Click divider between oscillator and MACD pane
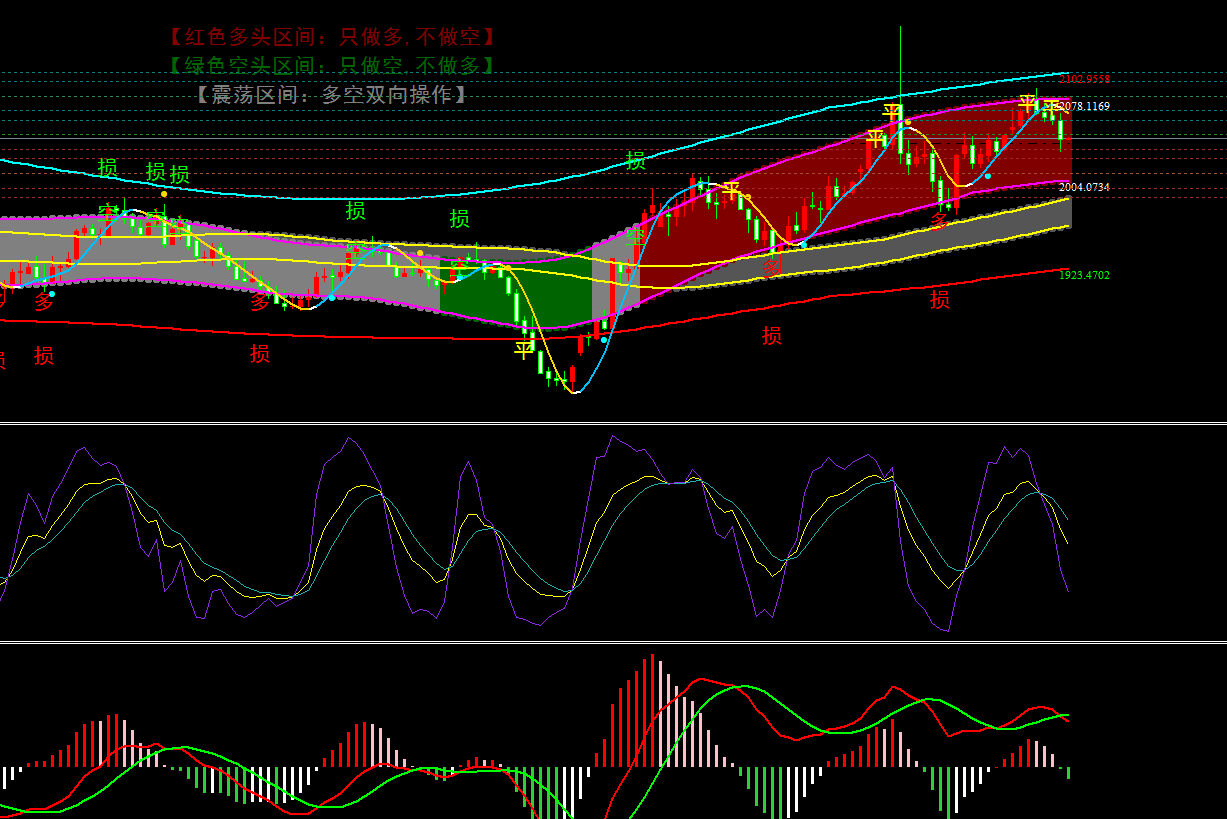This screenshot has width=1227, height=819. [x=613, y=642]
